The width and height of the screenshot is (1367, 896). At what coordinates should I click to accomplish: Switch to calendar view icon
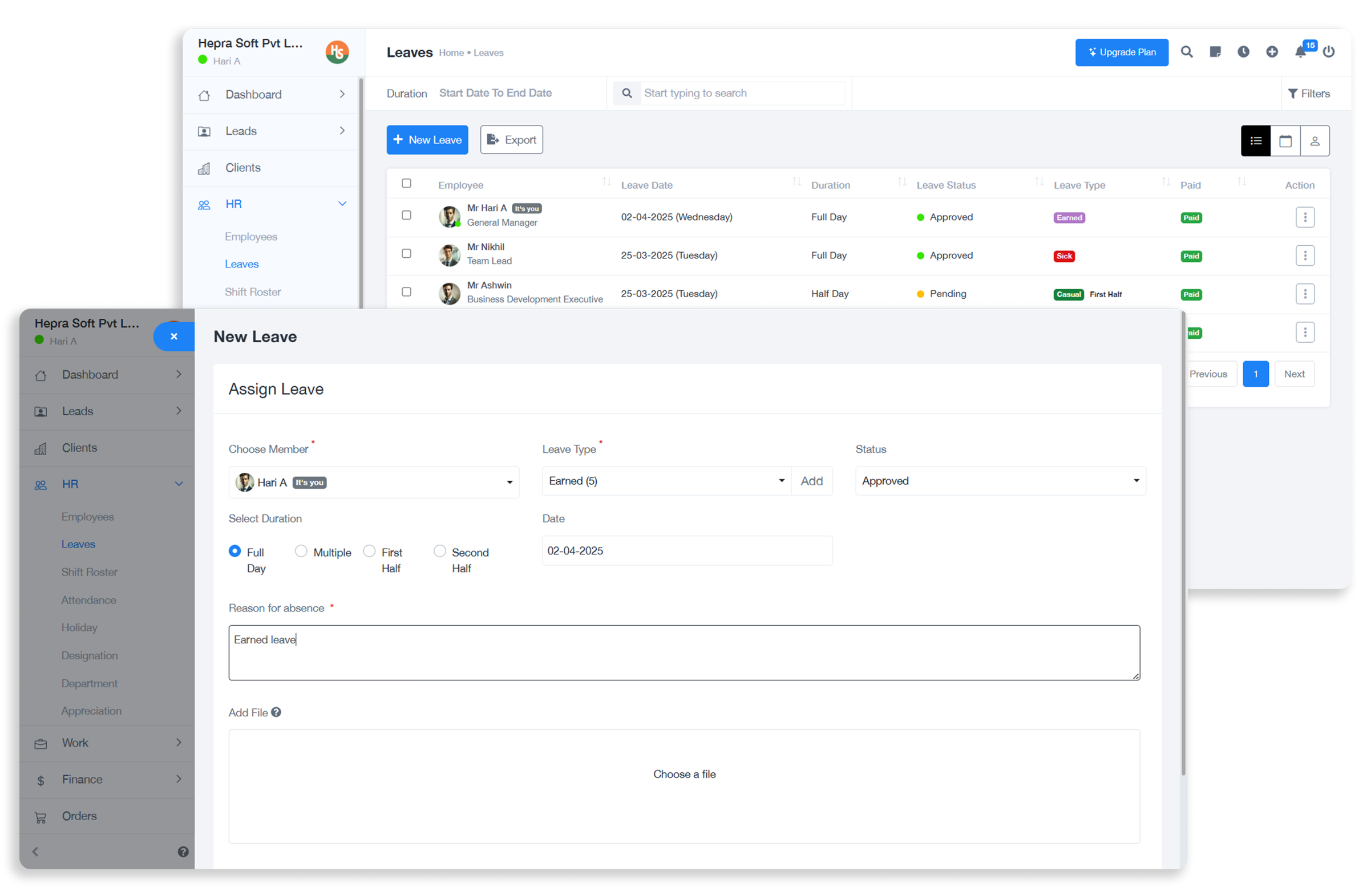point(1285,141)
